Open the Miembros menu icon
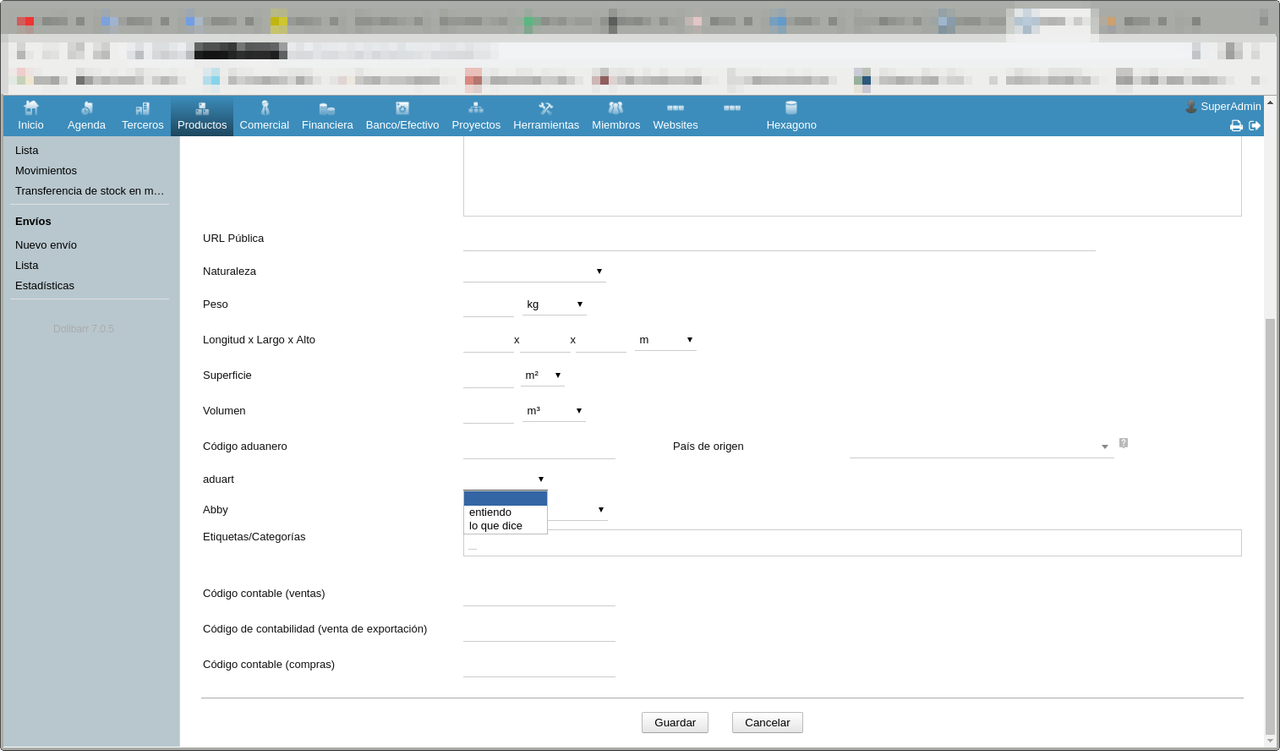 tap(616, 108)
